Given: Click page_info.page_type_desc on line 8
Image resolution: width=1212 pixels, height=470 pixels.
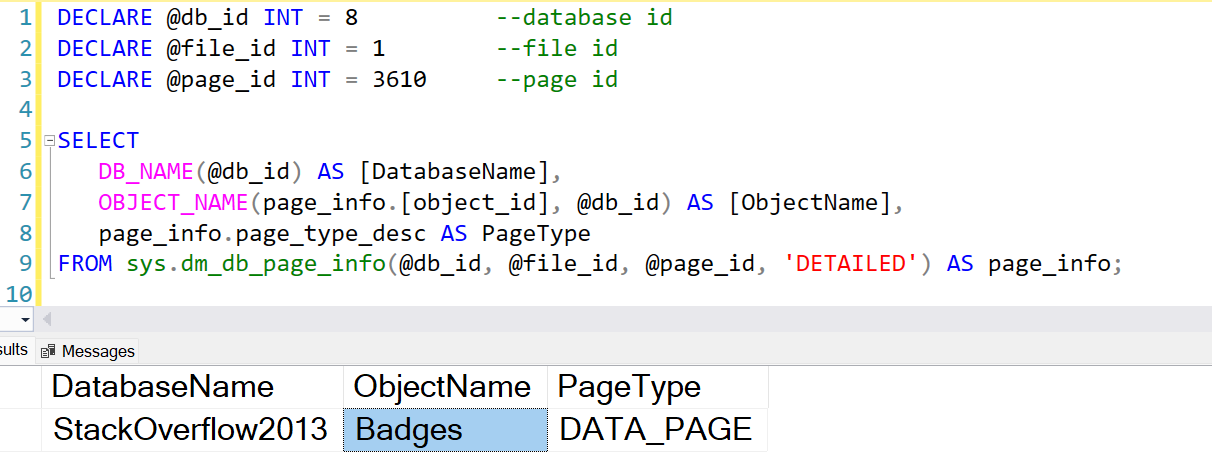Looking at the screenshot, I should [262, 235].
